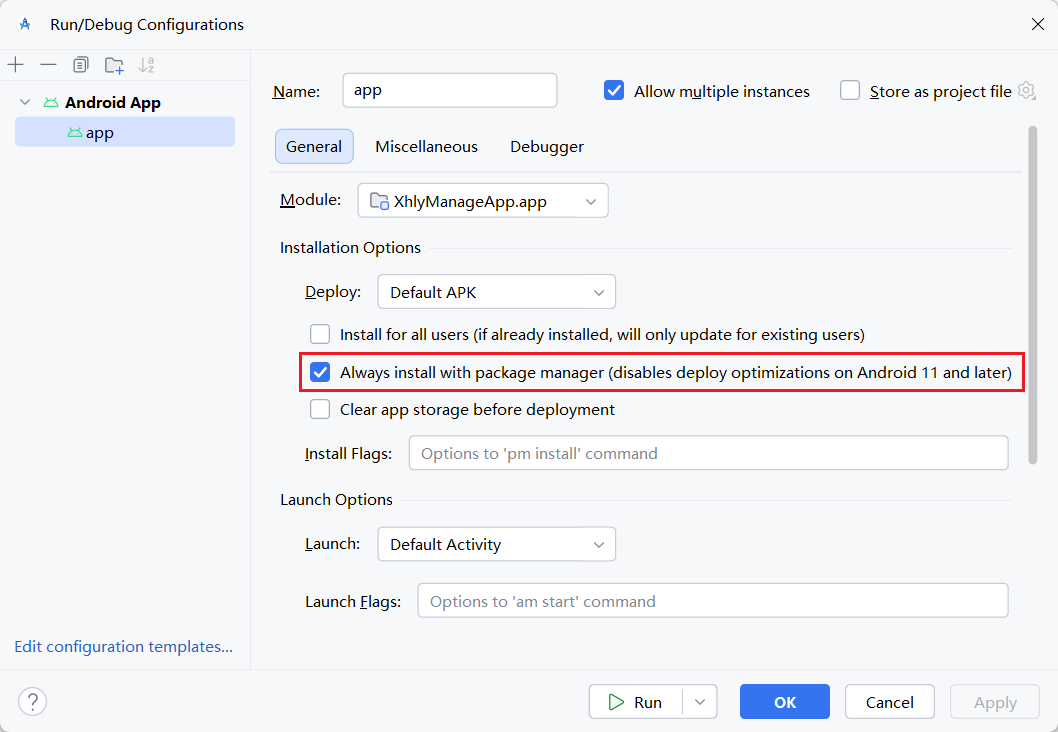Click the Add New Configuration plus icon

click(x=16, y=65)
